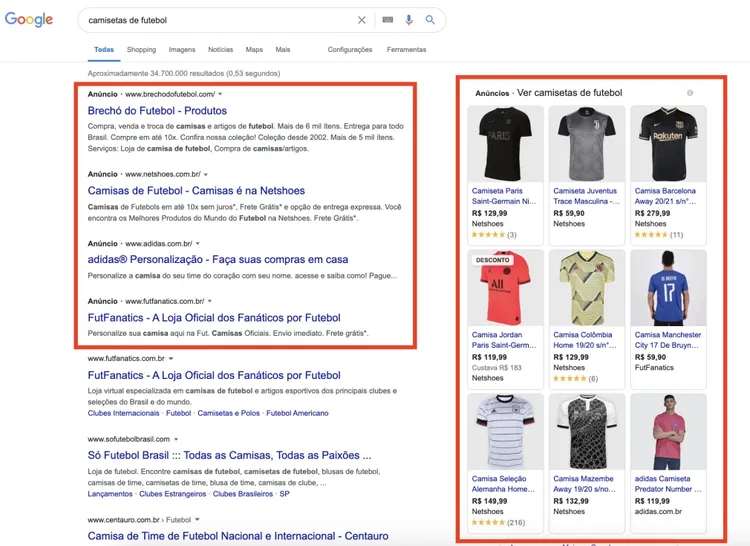The height and width of the screenshot is (546, 750).
Task: Open 'adidas® Personalização' ad link
Action: pos(218,260)
